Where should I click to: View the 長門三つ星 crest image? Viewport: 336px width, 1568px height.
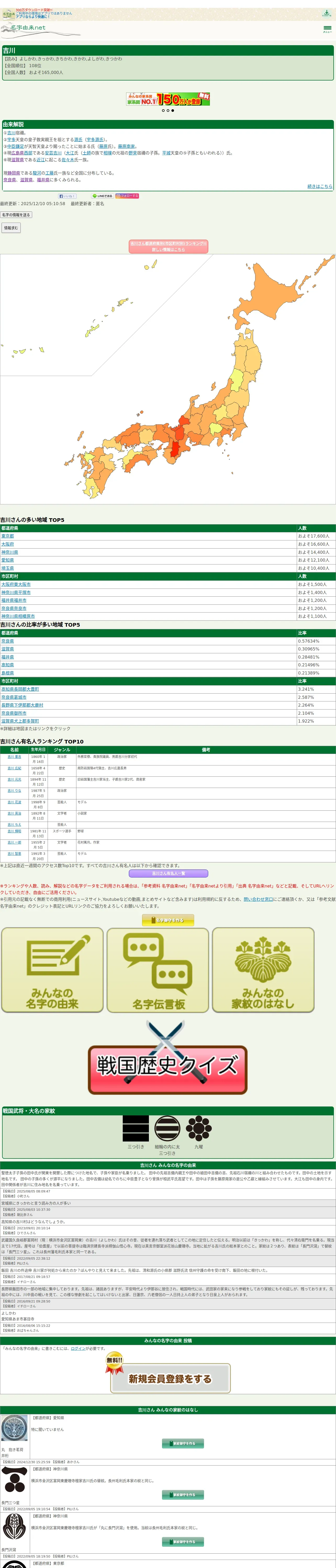click(x=15, y=1479)
